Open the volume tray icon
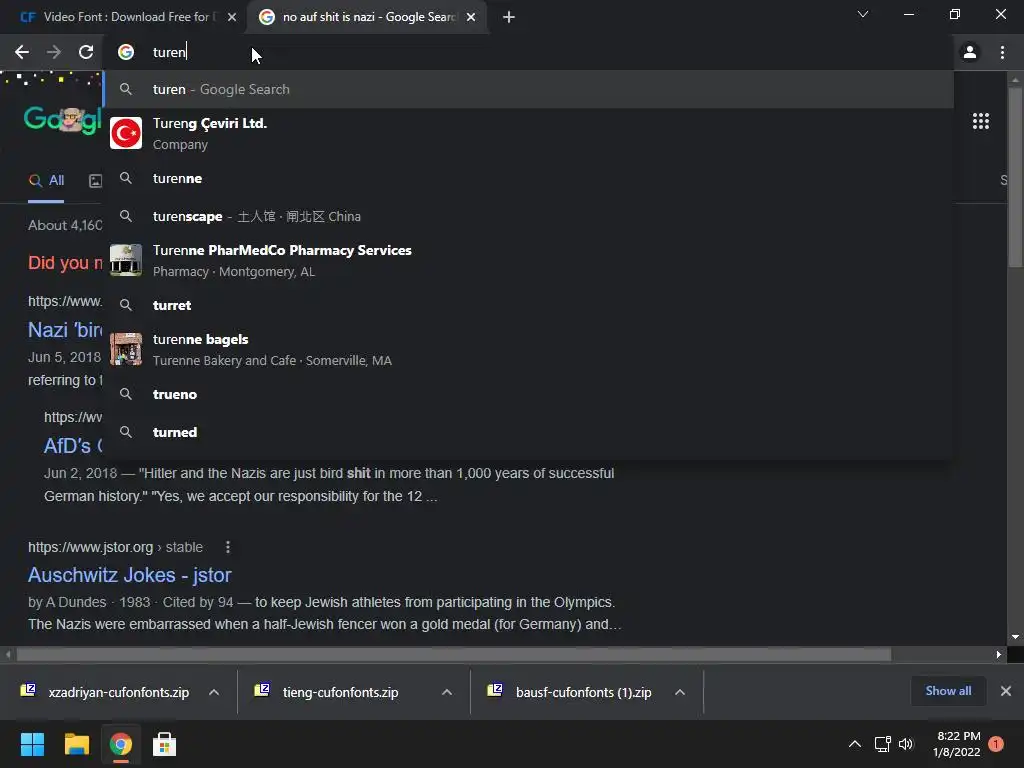This screenshot has width=1024, height=768. 906,744
